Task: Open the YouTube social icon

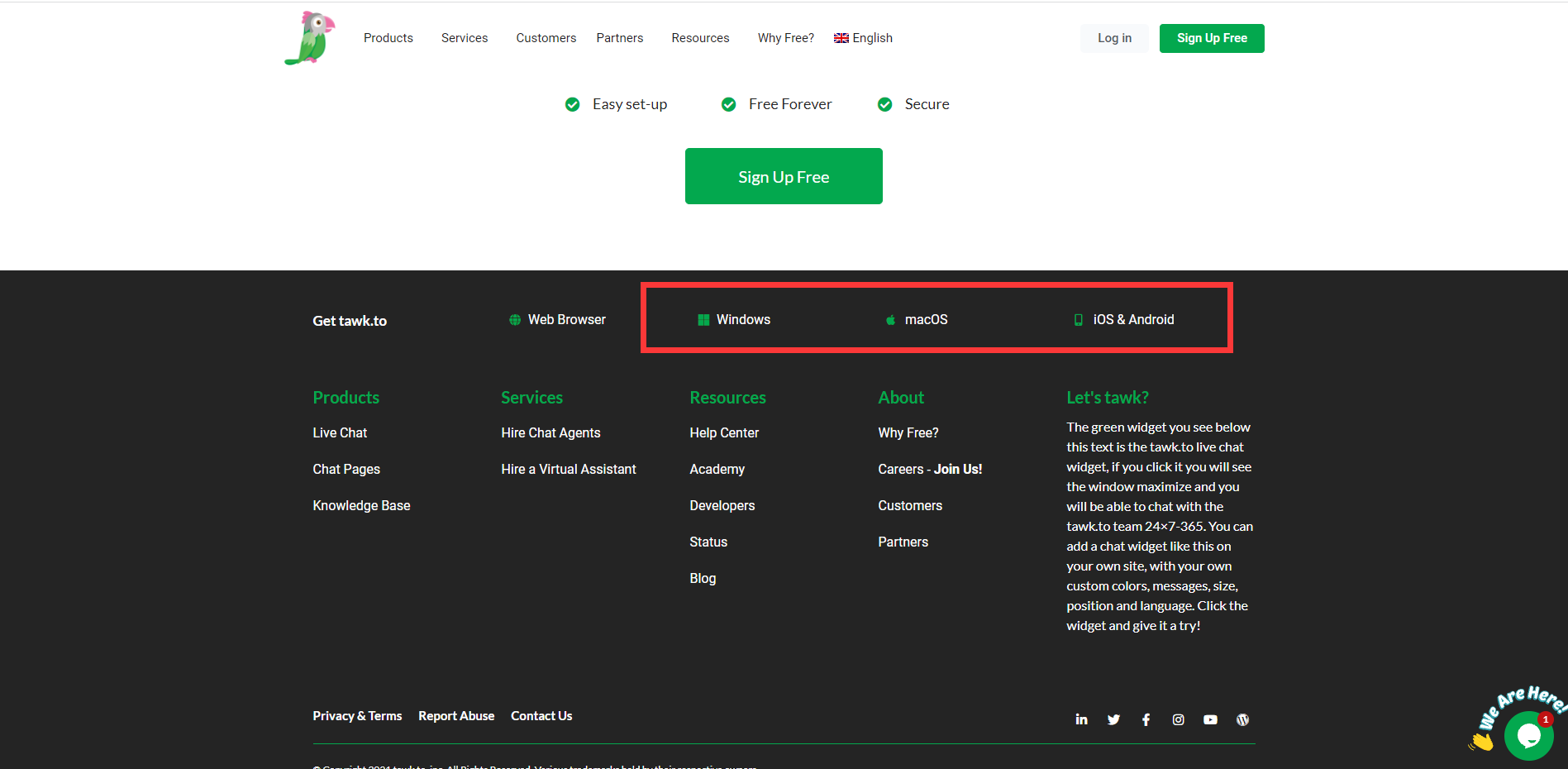Action: [x=1210, y=719]
